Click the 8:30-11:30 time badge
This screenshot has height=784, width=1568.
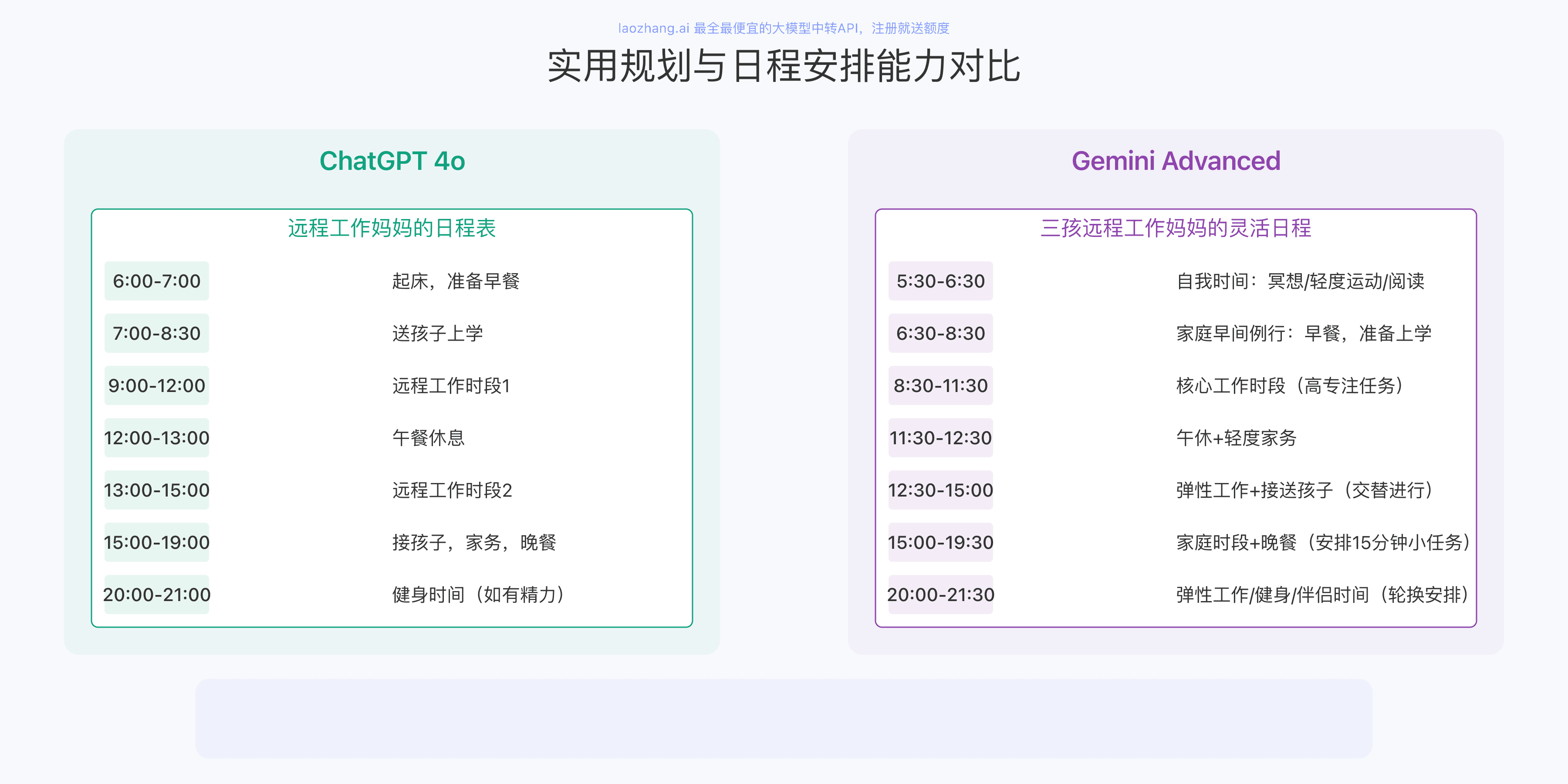click(940, 386)
